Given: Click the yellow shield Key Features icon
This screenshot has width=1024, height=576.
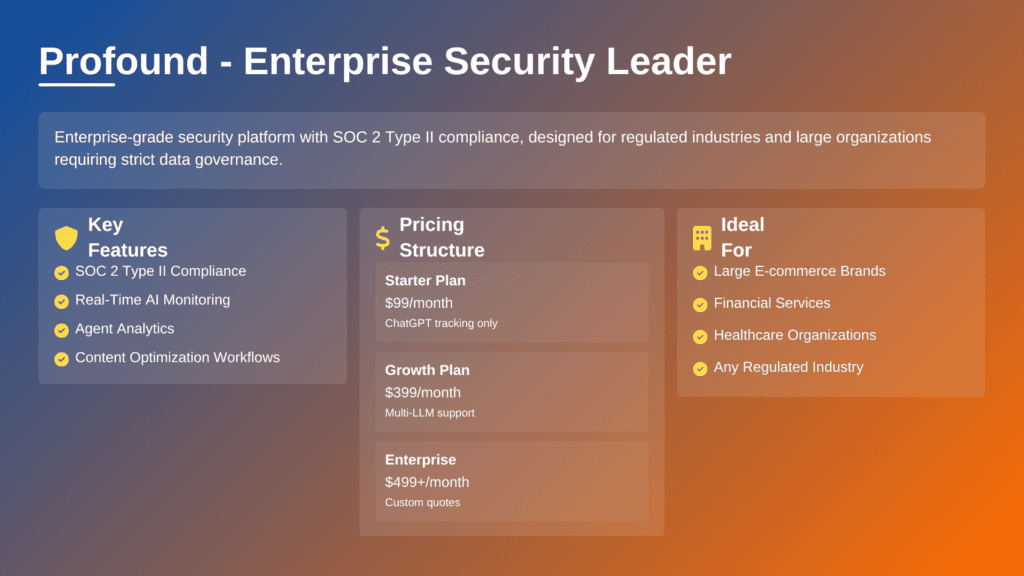Looking at the screenshot, I should (66, 238).
